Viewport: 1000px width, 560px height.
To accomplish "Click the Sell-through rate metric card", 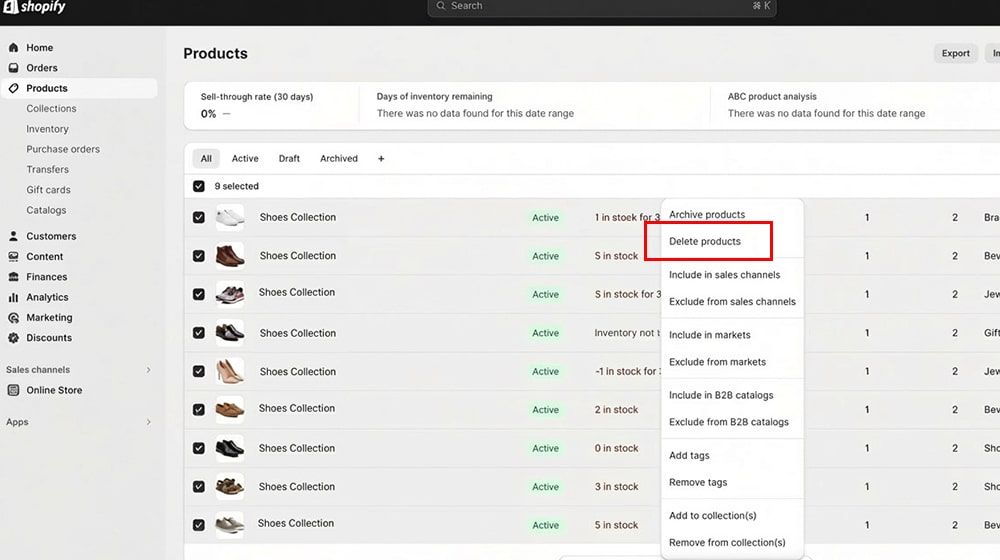I will click(x=272, y=105).
